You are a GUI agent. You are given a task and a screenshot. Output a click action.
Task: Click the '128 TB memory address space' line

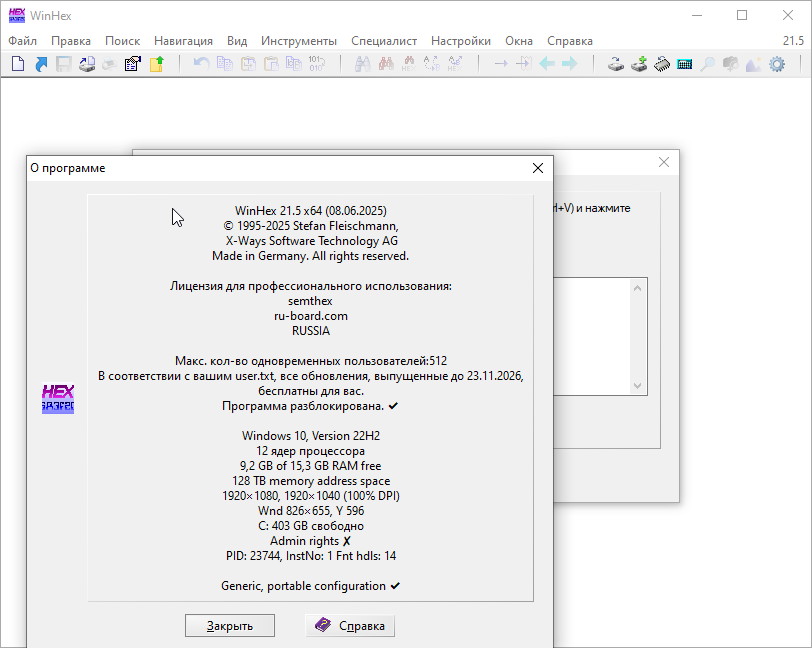[x=311, y=481]
